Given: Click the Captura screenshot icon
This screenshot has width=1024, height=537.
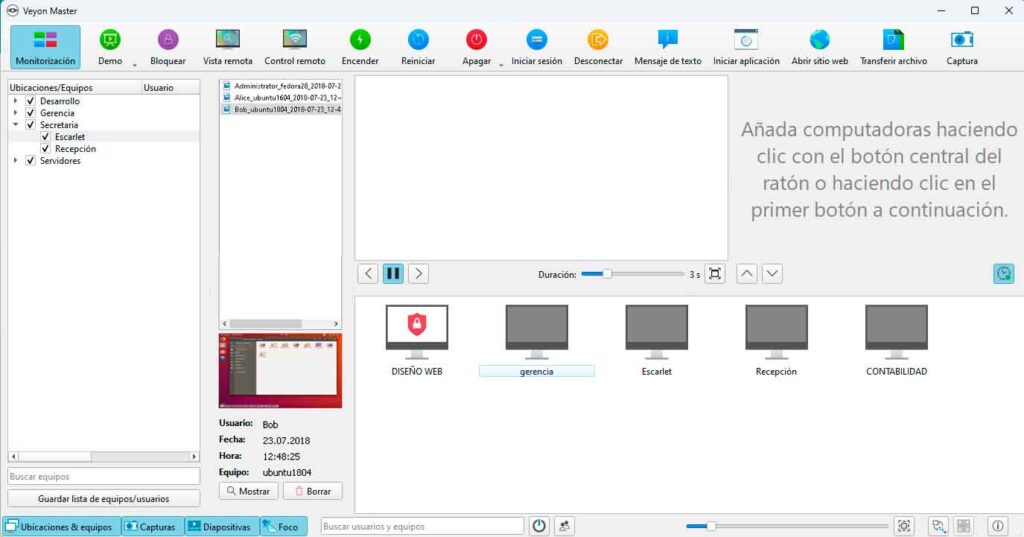Looking at the screenshot, I should click(x=961, y=41).
